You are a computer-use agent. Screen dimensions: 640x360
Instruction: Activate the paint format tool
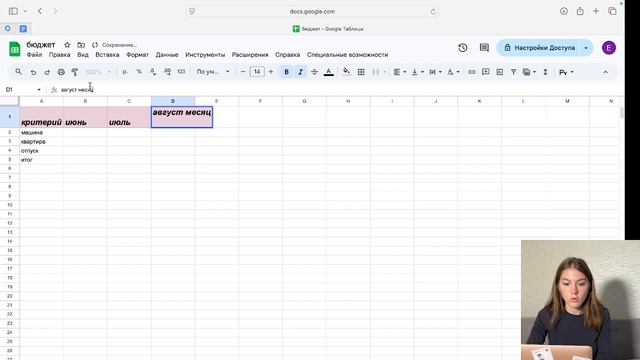pyautogui.click(x=75, y=72)
